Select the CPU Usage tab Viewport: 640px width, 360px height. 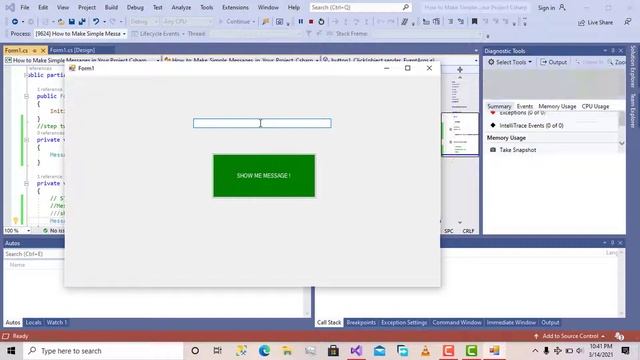[x=595, y=106]
